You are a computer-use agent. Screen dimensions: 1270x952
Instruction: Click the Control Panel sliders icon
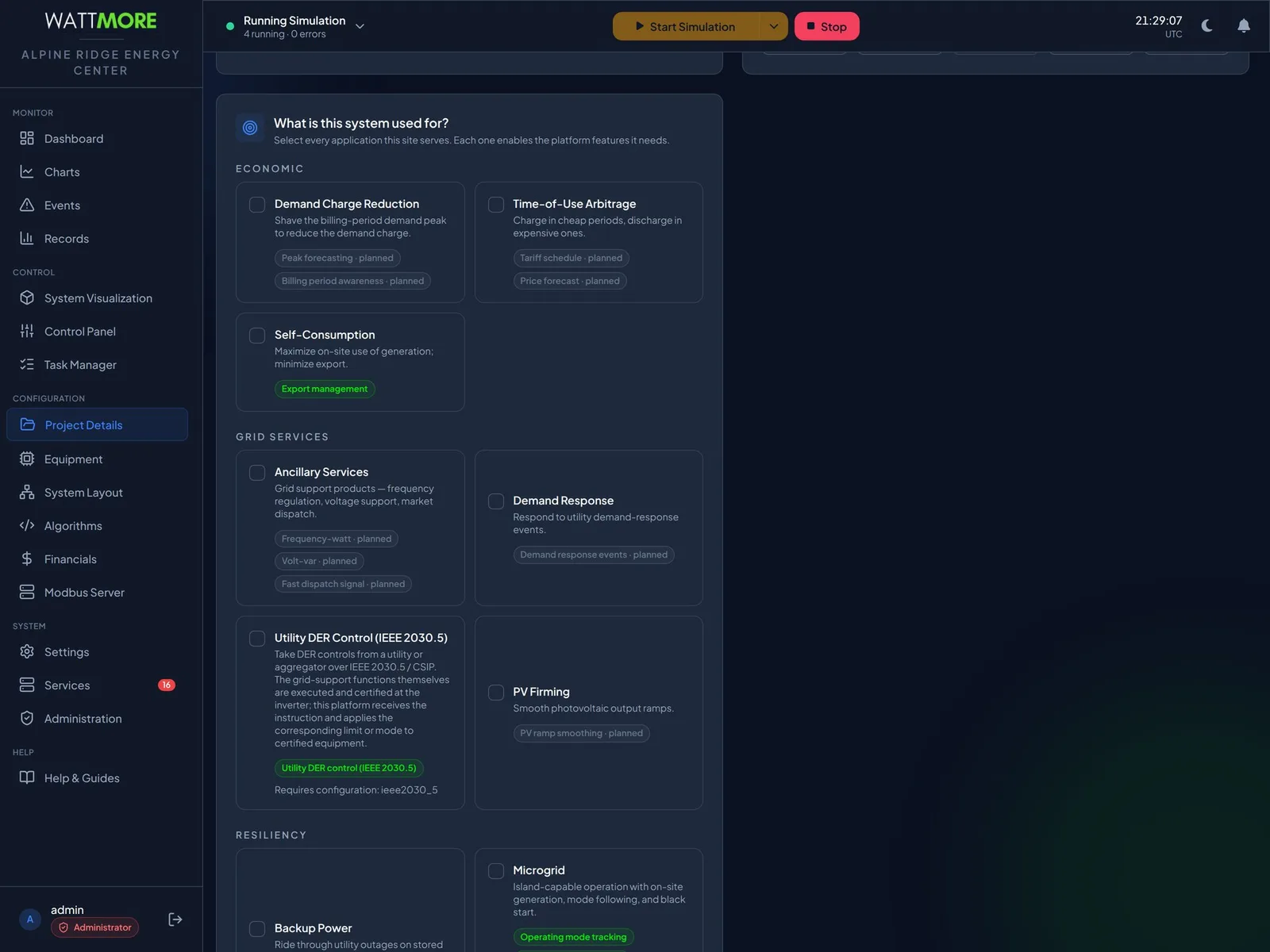click(27, 332)
